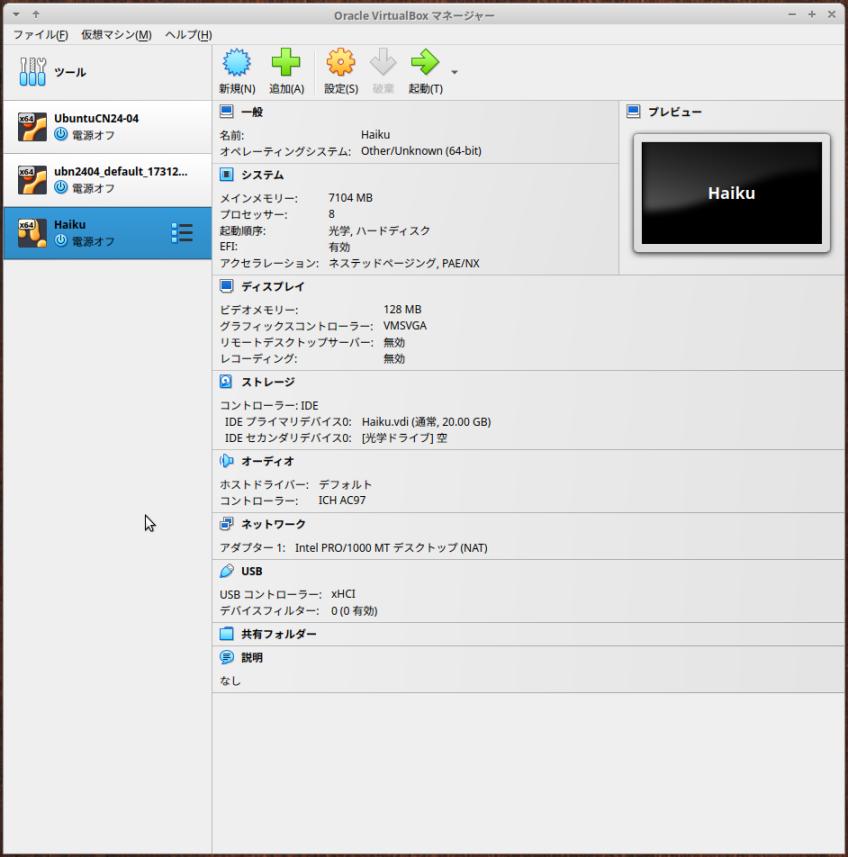Viewport: 848px width, 857px height.
Task: Open 設定(S) gear settings icon
Action: (x=341, y=62)
